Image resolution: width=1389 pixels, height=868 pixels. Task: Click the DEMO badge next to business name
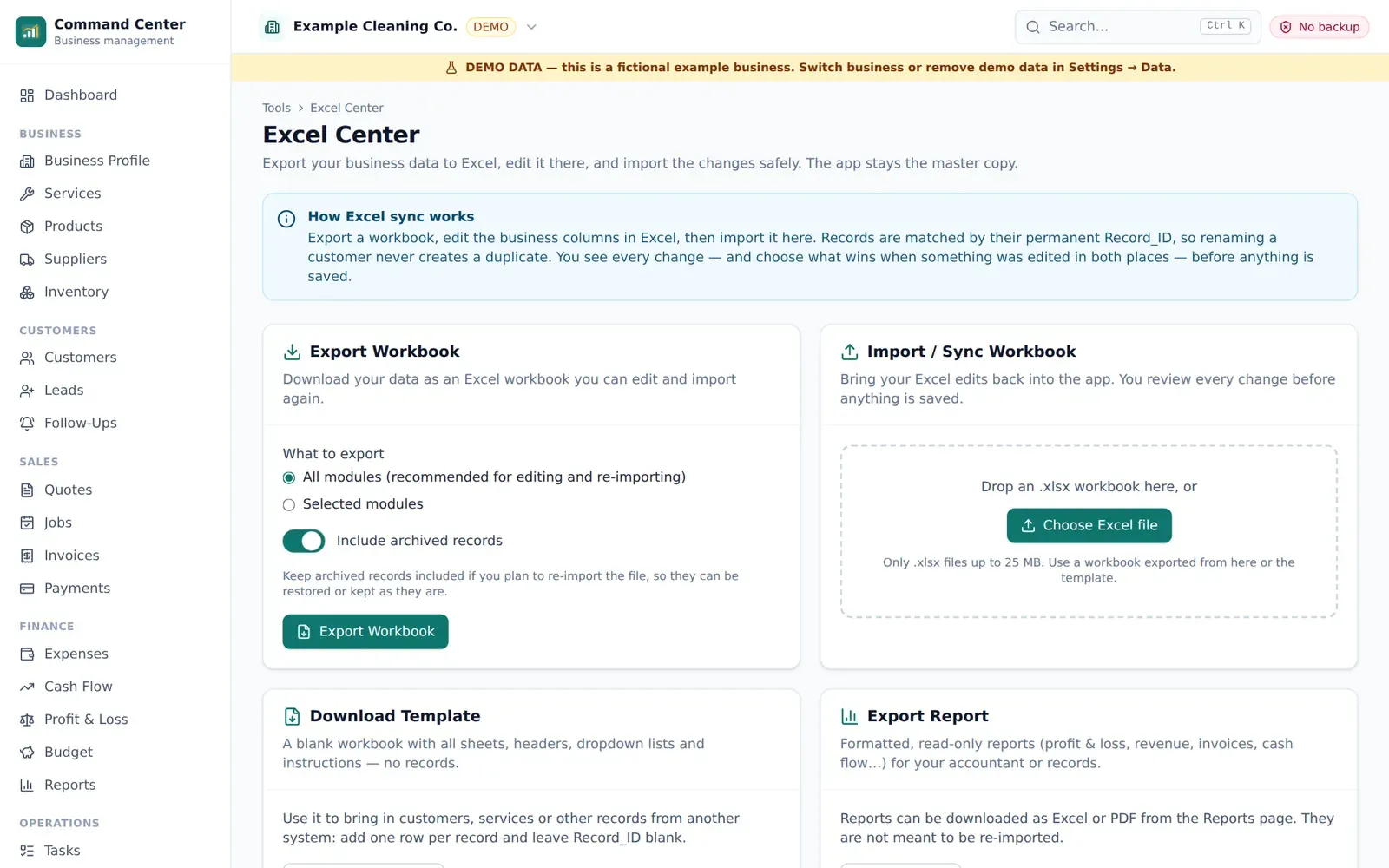click(x=490, y=27)
